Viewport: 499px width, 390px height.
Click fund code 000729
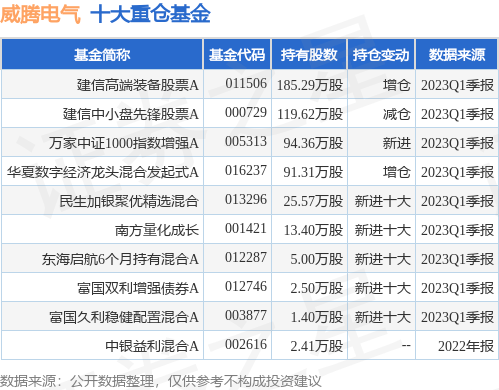coord(246,112)
